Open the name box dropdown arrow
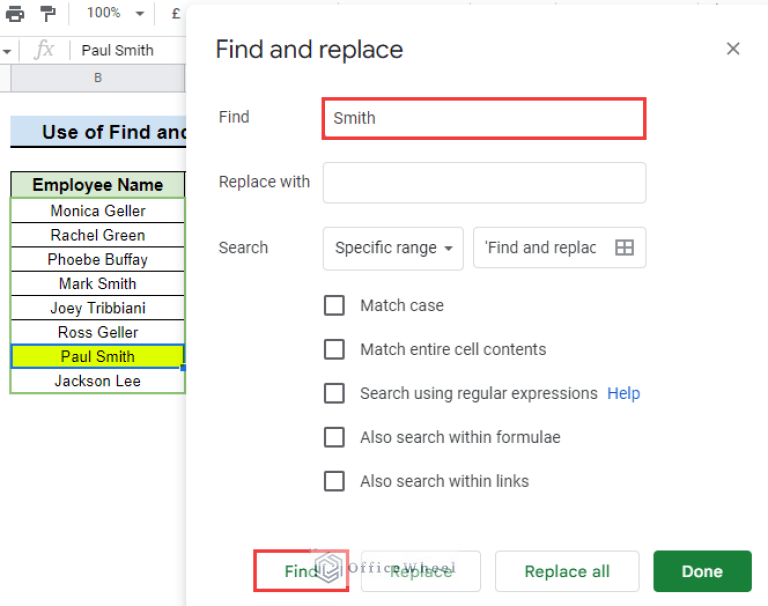768x606 pixels. pos(6,51)
